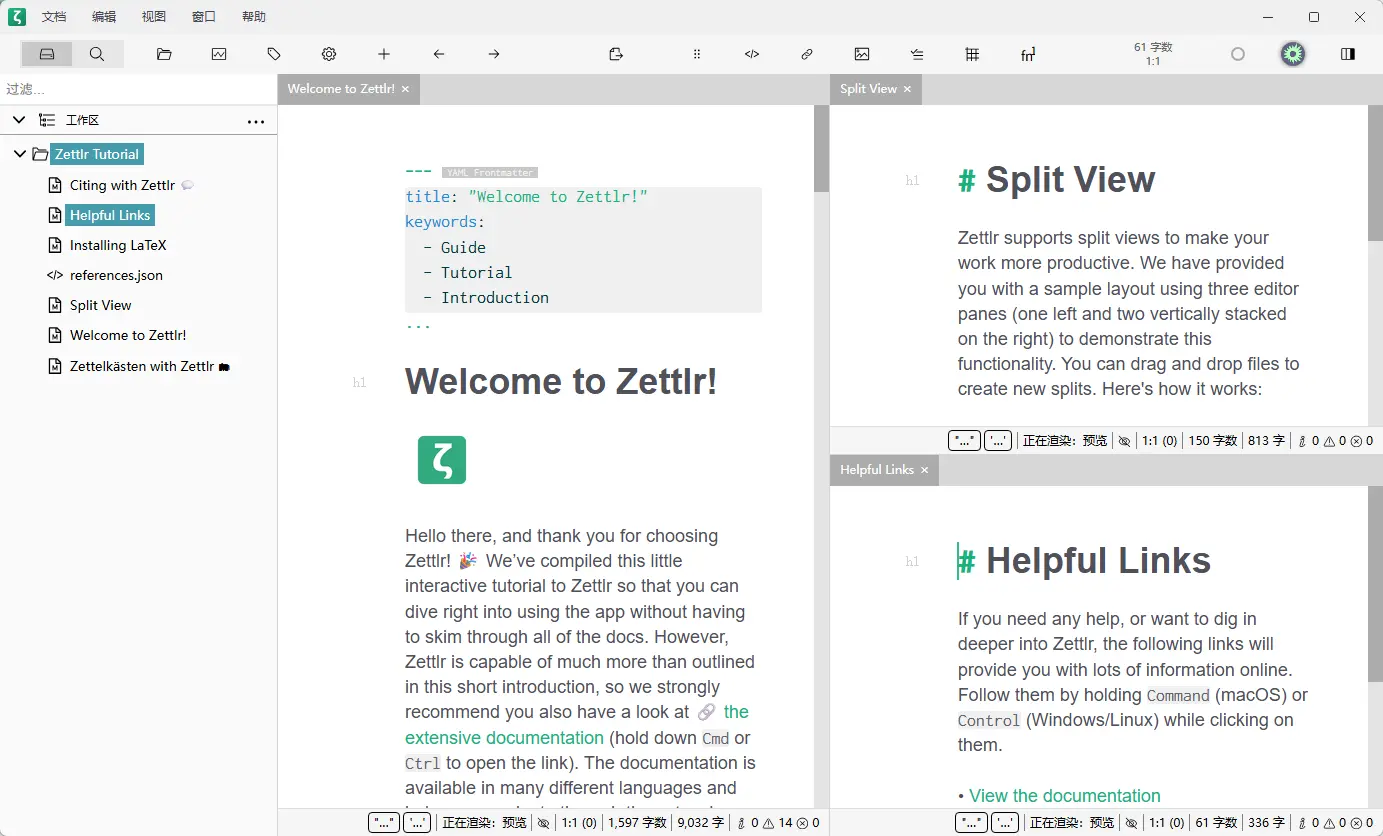The height and width of the screenshot is (836, 1383).
Task: Insert a table using the grid icon
Action: pos(972,54)
